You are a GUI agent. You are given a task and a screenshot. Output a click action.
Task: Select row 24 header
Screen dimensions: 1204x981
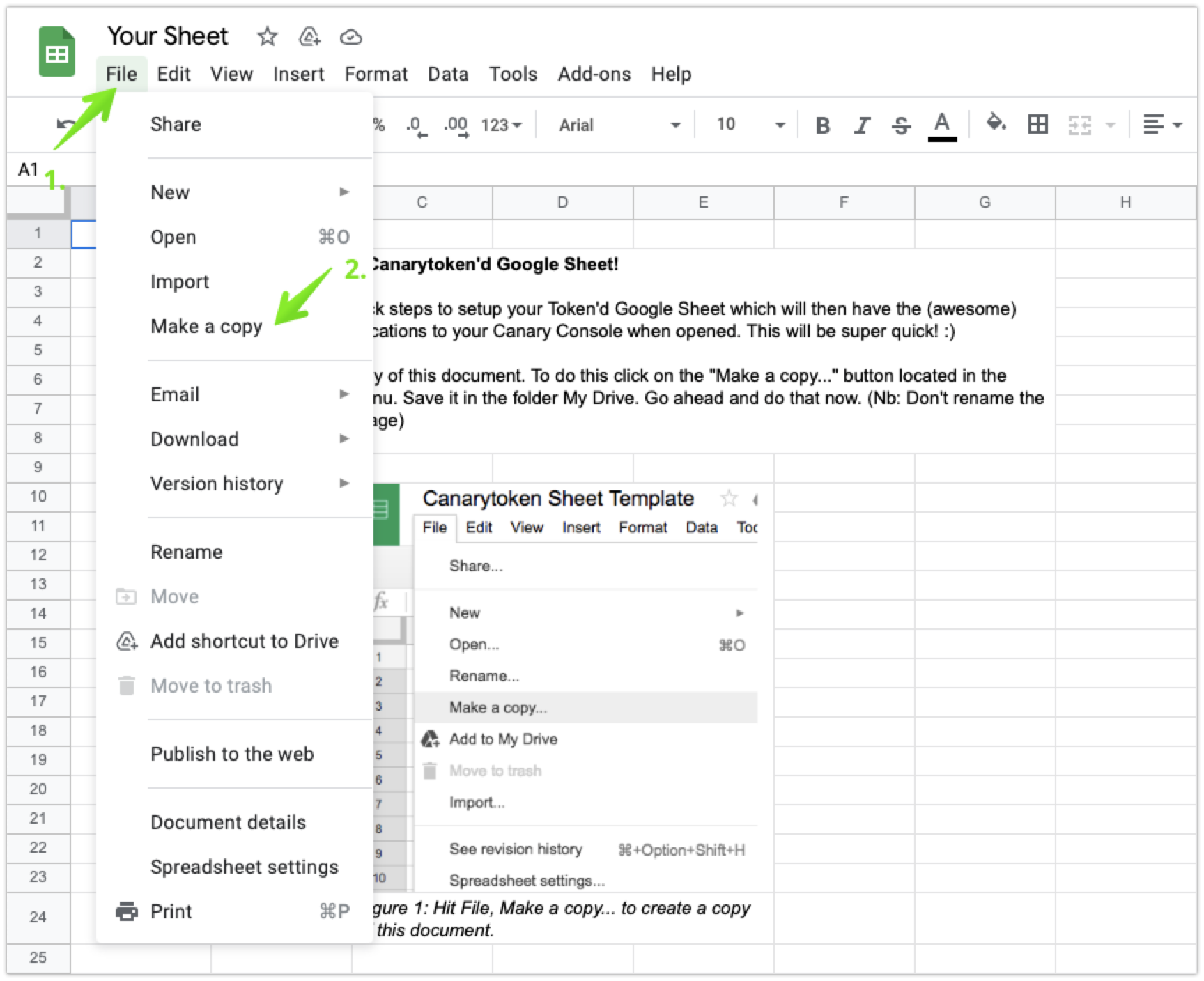click(38, 917)
